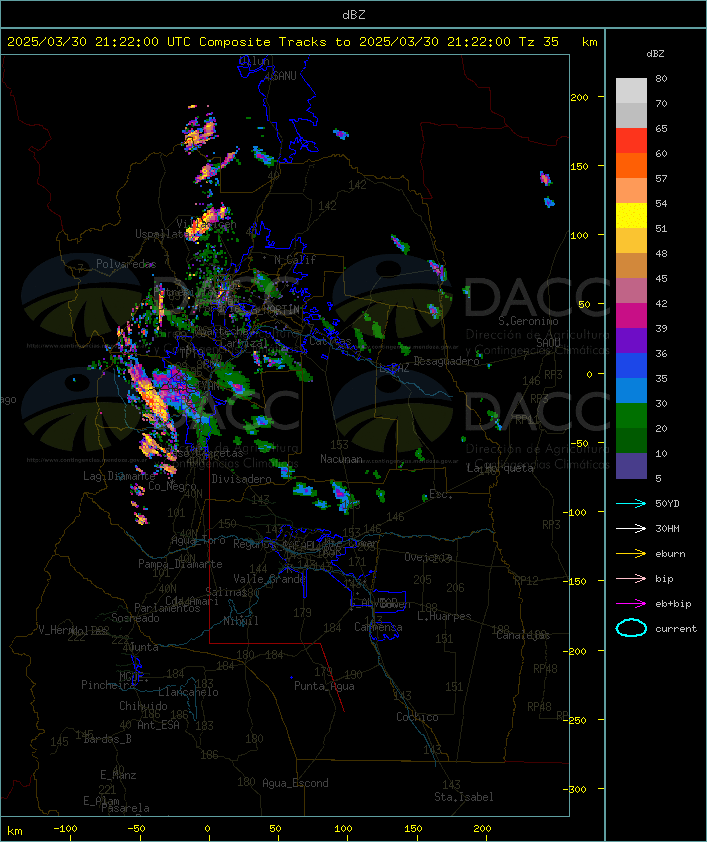Viewport: 707px width, 842px height.
Task: Click the cyan 'current' ellipse symbol
Action: coord(631,628)
